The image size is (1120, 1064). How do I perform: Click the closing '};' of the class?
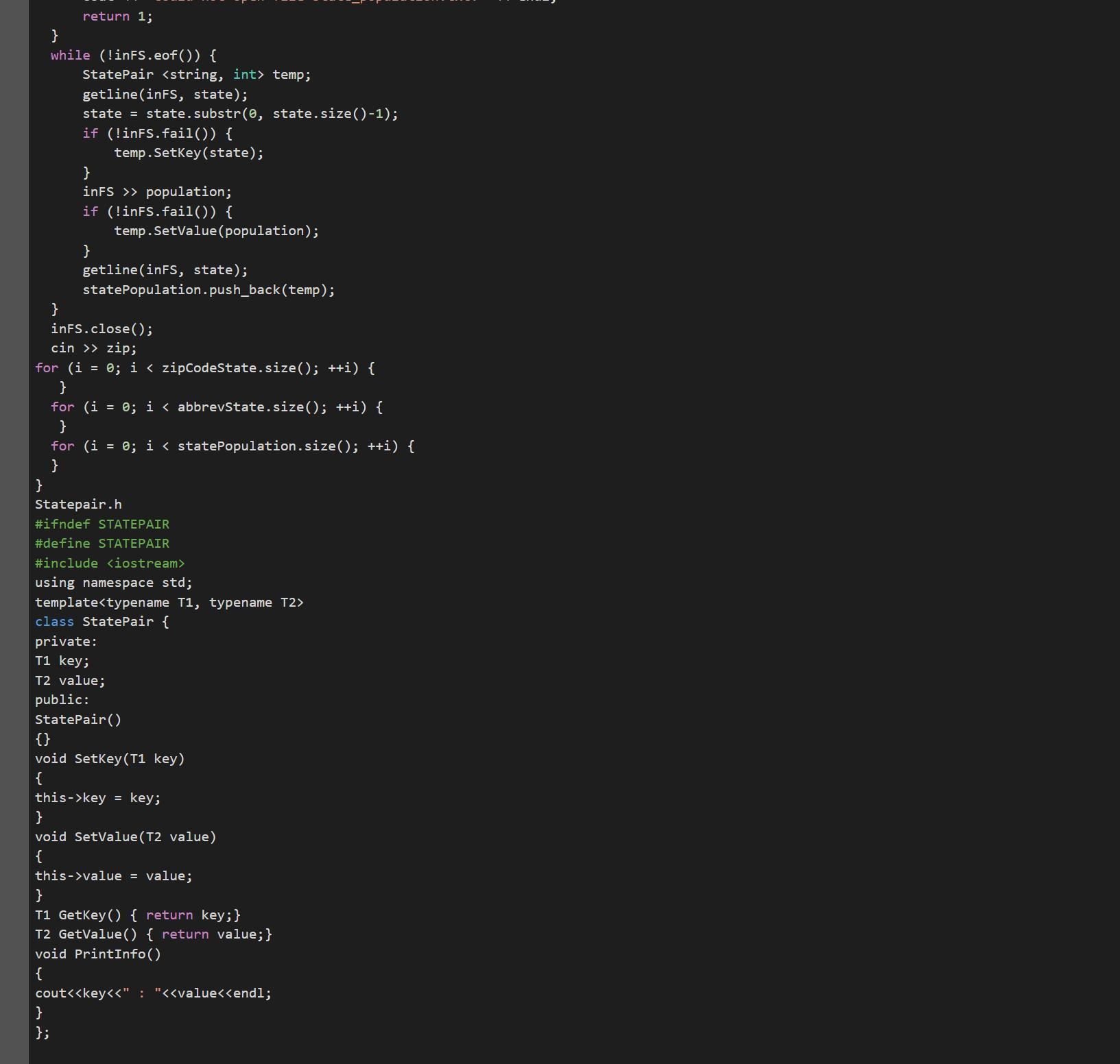[43, 1032]
